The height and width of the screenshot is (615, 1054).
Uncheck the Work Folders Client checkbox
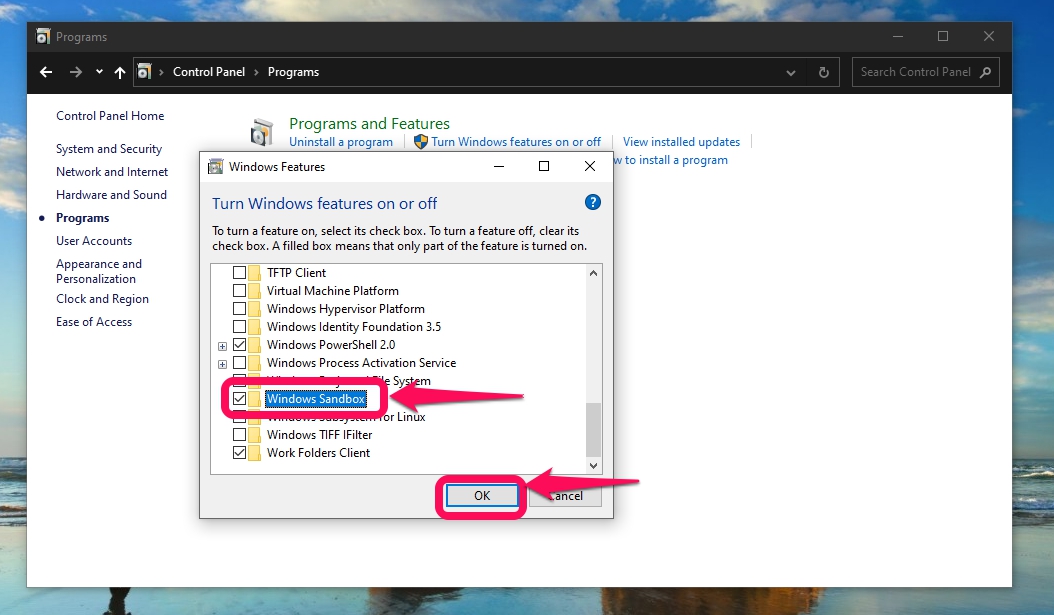tap(239, 453)
